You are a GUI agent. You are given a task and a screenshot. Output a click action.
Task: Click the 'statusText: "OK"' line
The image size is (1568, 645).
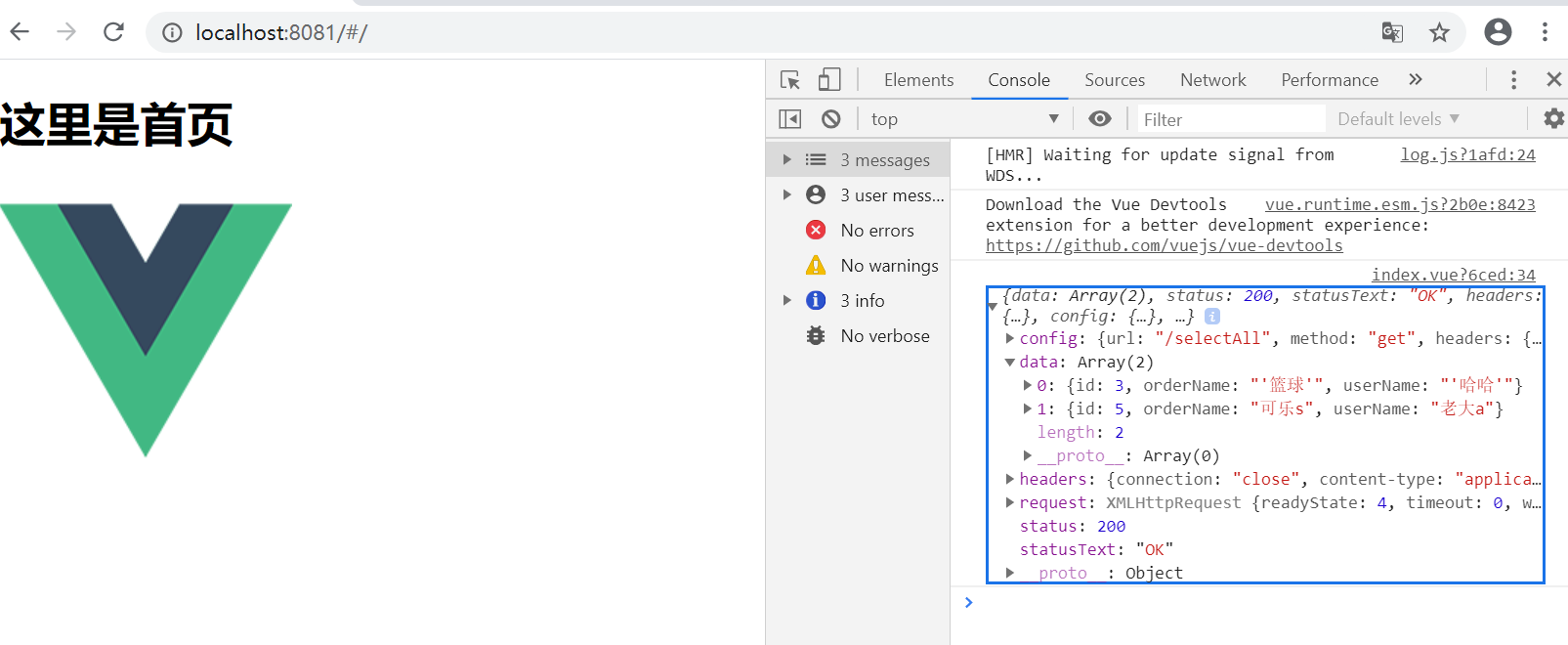point(1096,549)
